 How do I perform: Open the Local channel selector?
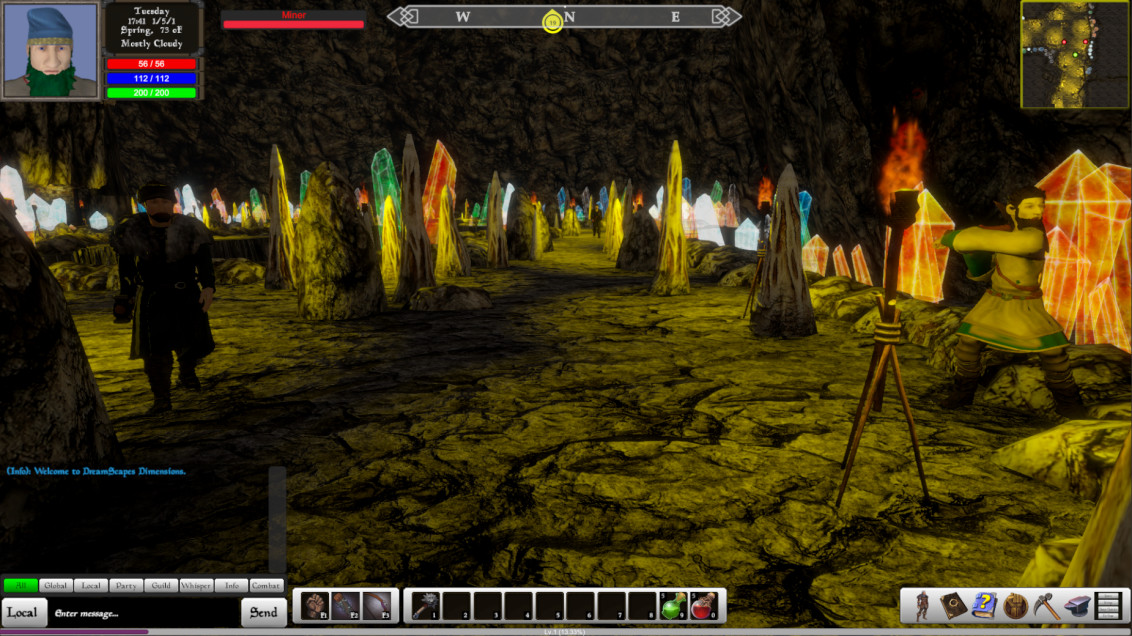pyautogui.click(x=21, y=611)
